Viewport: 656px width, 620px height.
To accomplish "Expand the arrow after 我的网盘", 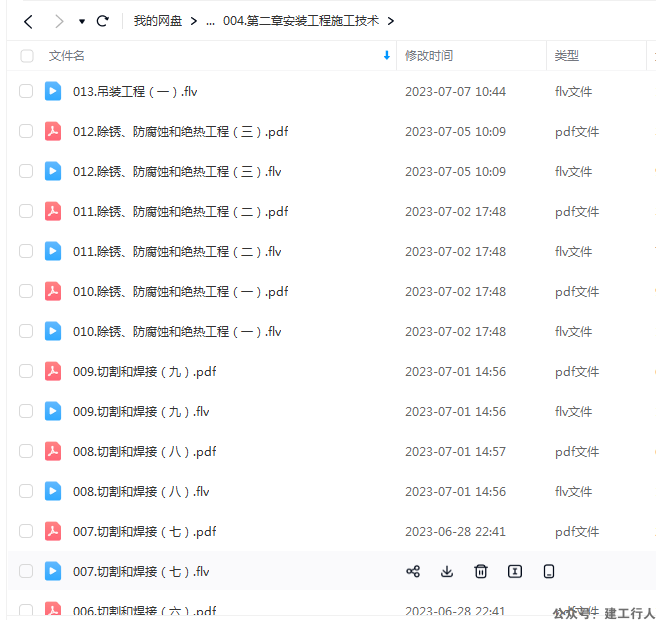I will 194,21.
